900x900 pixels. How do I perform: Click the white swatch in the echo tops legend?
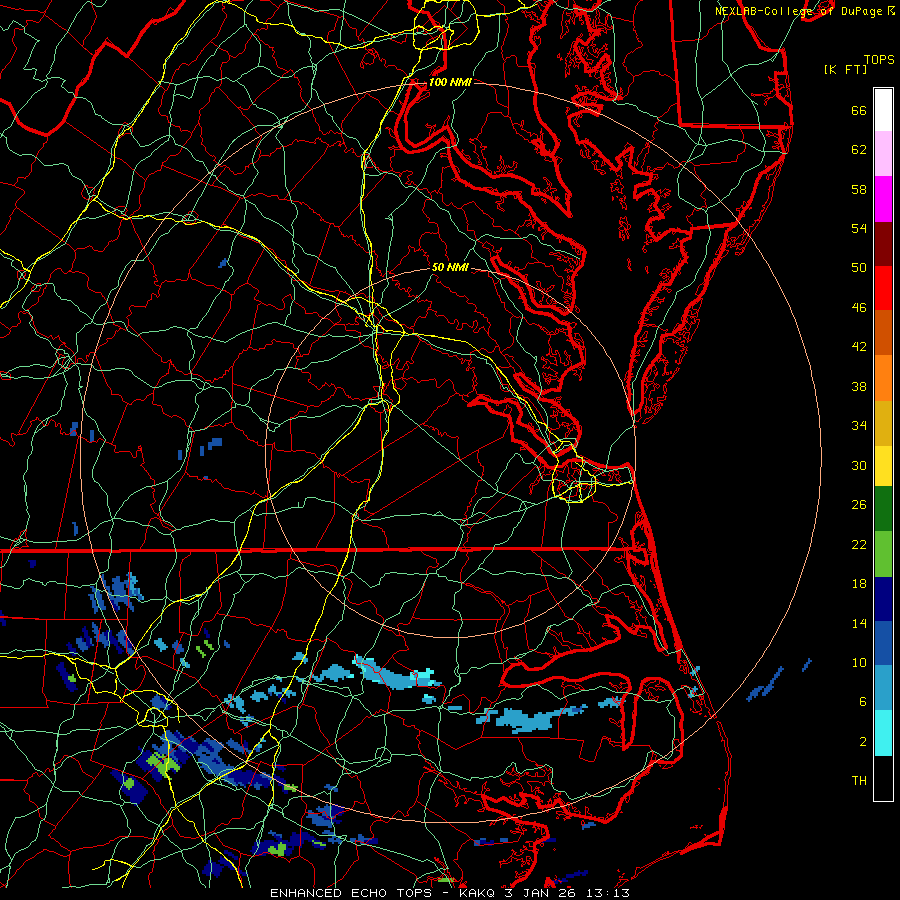pos(883,110)
